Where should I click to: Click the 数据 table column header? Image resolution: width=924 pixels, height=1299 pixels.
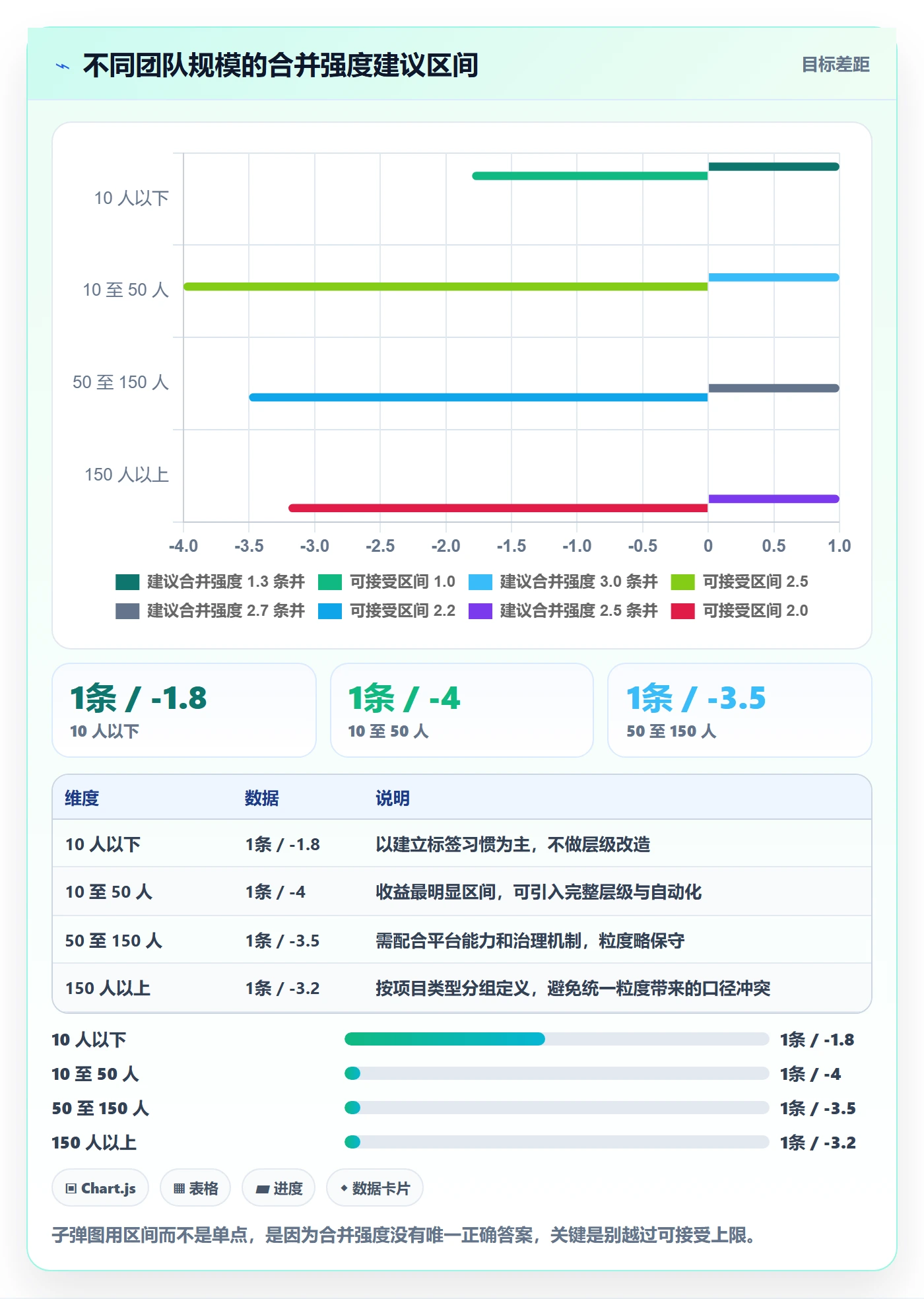click(262, 798)
